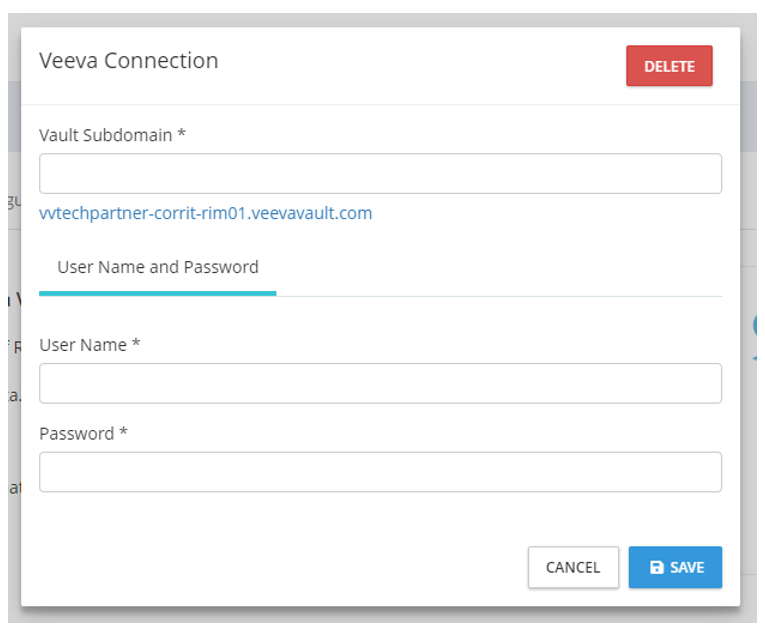Click the Vault Subdomain label
This screenshot has height=624, width=765.
(x=106, y=135)
